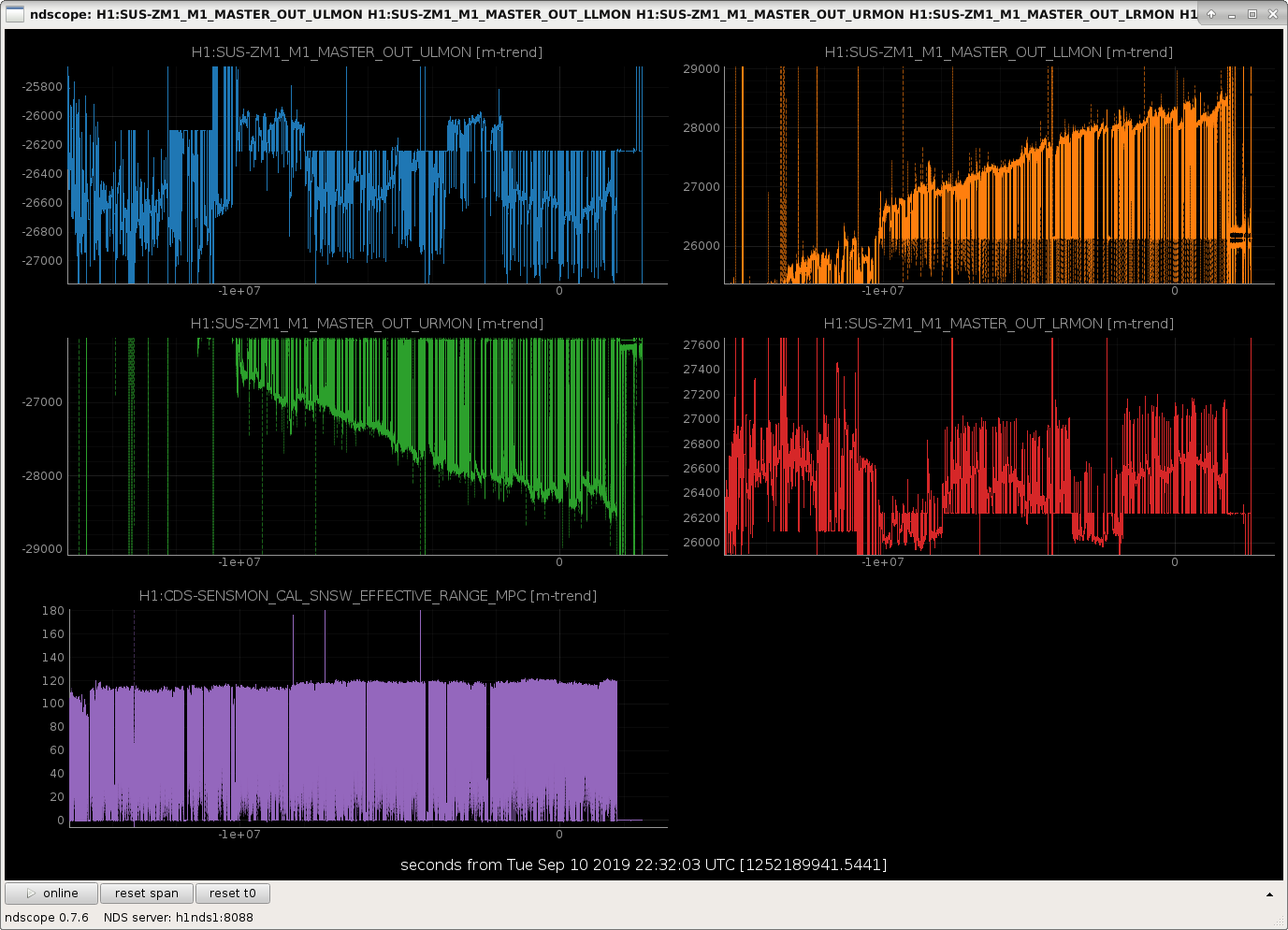Minimize the ndscope window
The image size is (1288, 930).
pyautogui.click(x=1232, y=14)
